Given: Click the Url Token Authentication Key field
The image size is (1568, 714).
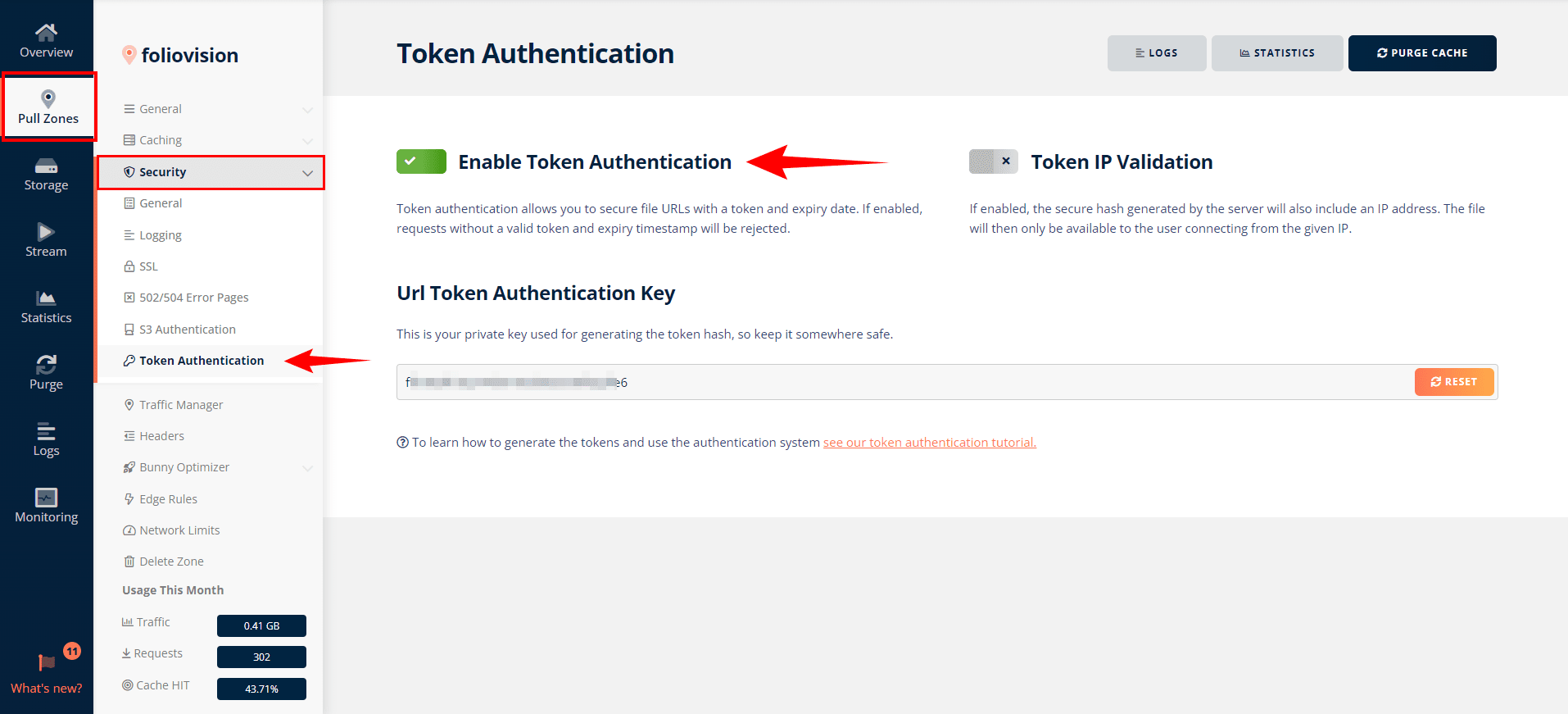Looking at the screenshot, I should tap(905, 382).
